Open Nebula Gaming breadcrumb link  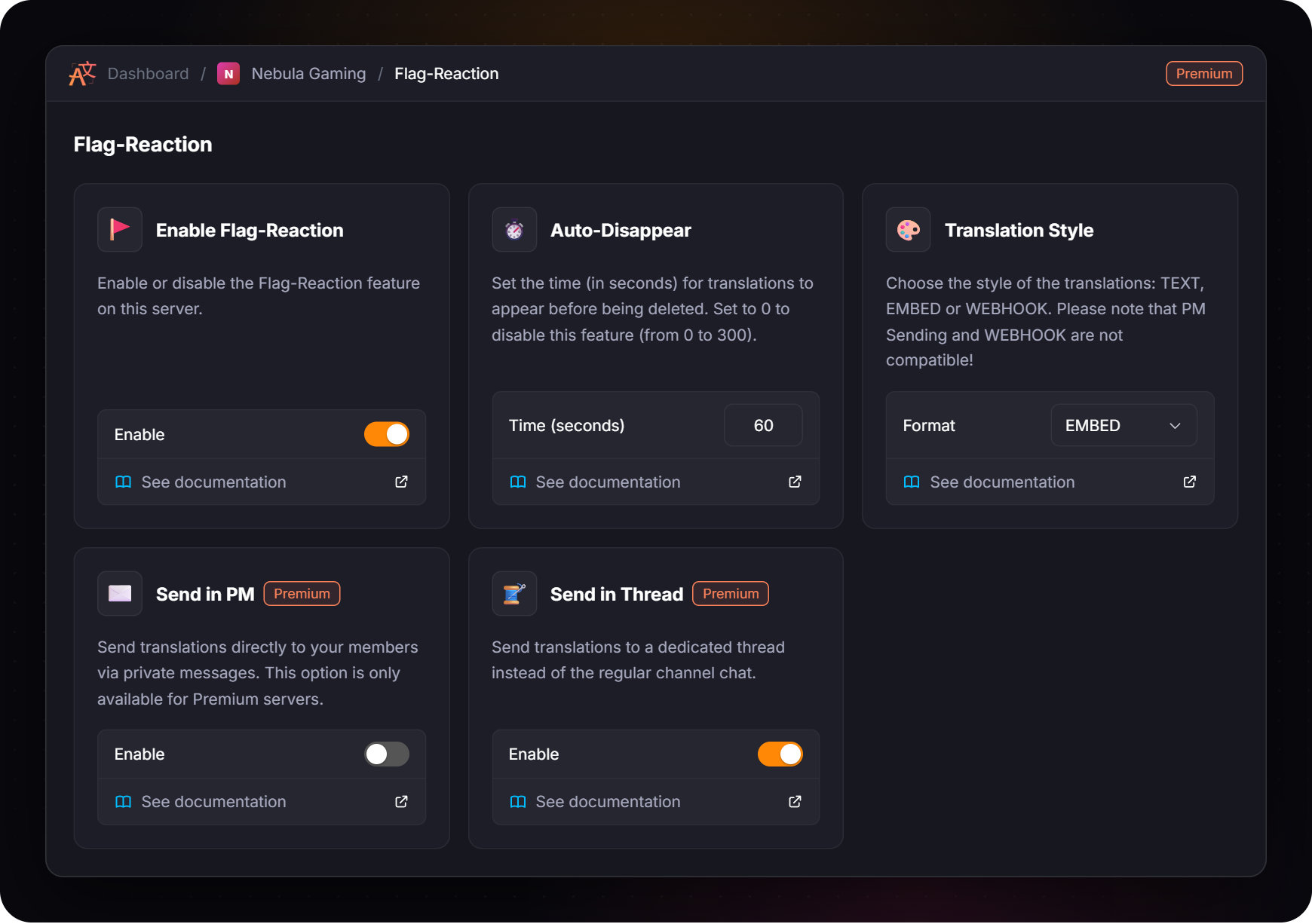tap(308, 73)
